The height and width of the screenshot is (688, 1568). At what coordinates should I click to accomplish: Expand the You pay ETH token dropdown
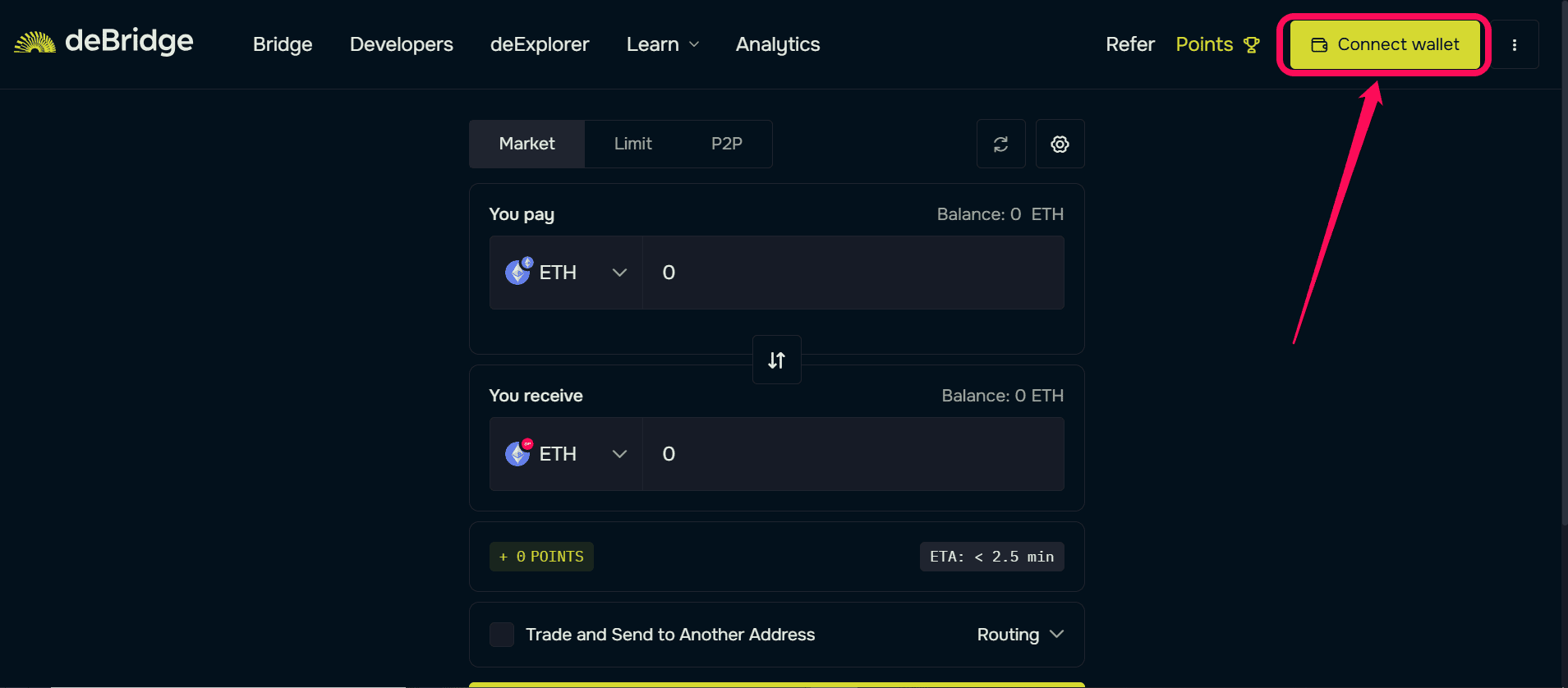(566, 273)
